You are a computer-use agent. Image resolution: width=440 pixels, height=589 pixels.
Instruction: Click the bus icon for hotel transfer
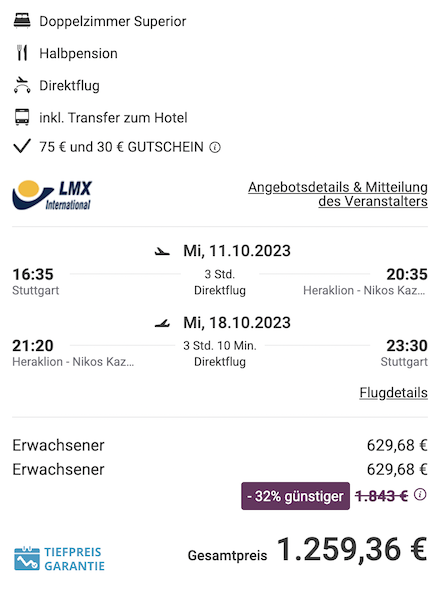(x=22, y=117)
